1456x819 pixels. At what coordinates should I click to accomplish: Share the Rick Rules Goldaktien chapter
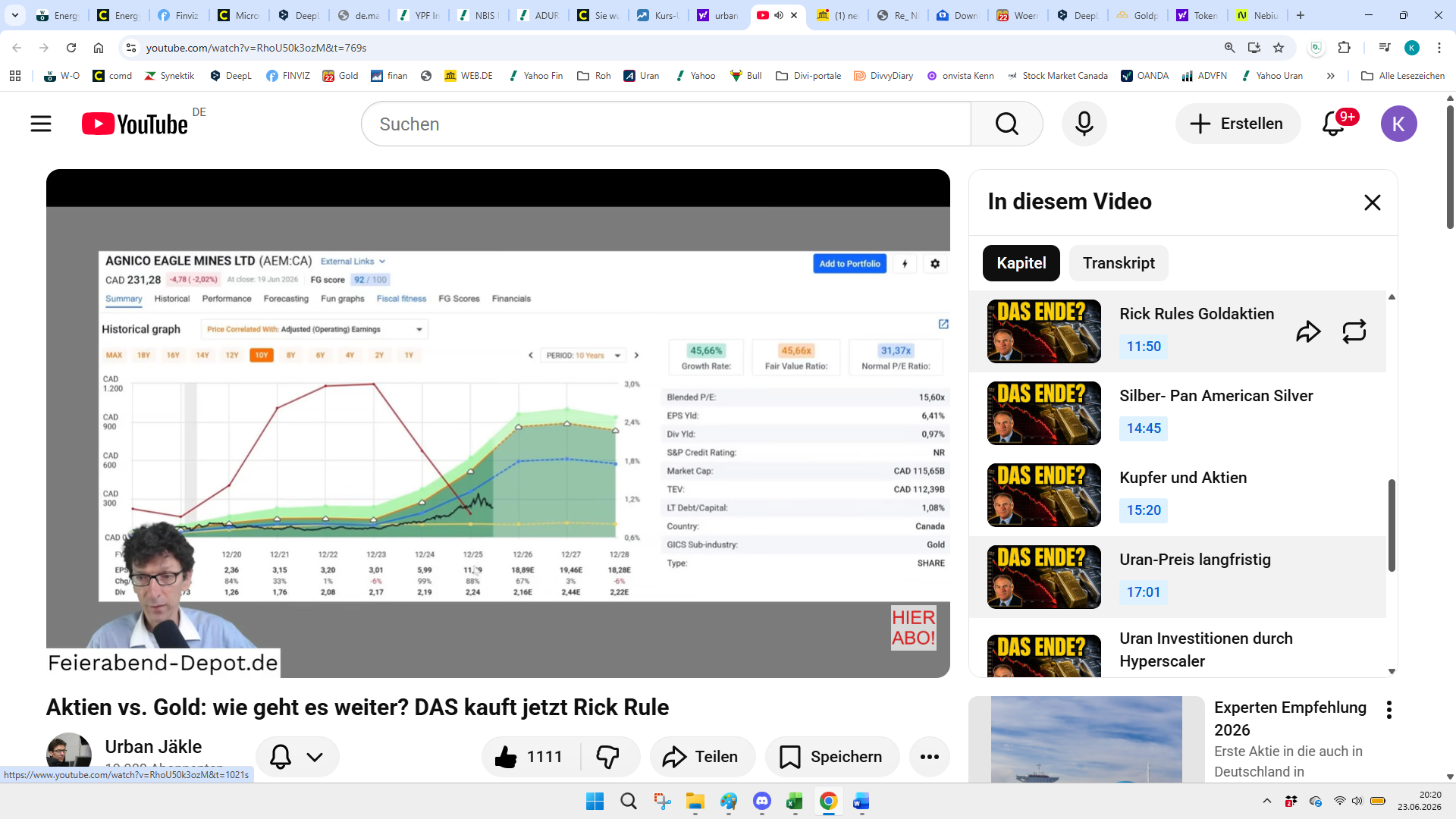(1308, 331)
